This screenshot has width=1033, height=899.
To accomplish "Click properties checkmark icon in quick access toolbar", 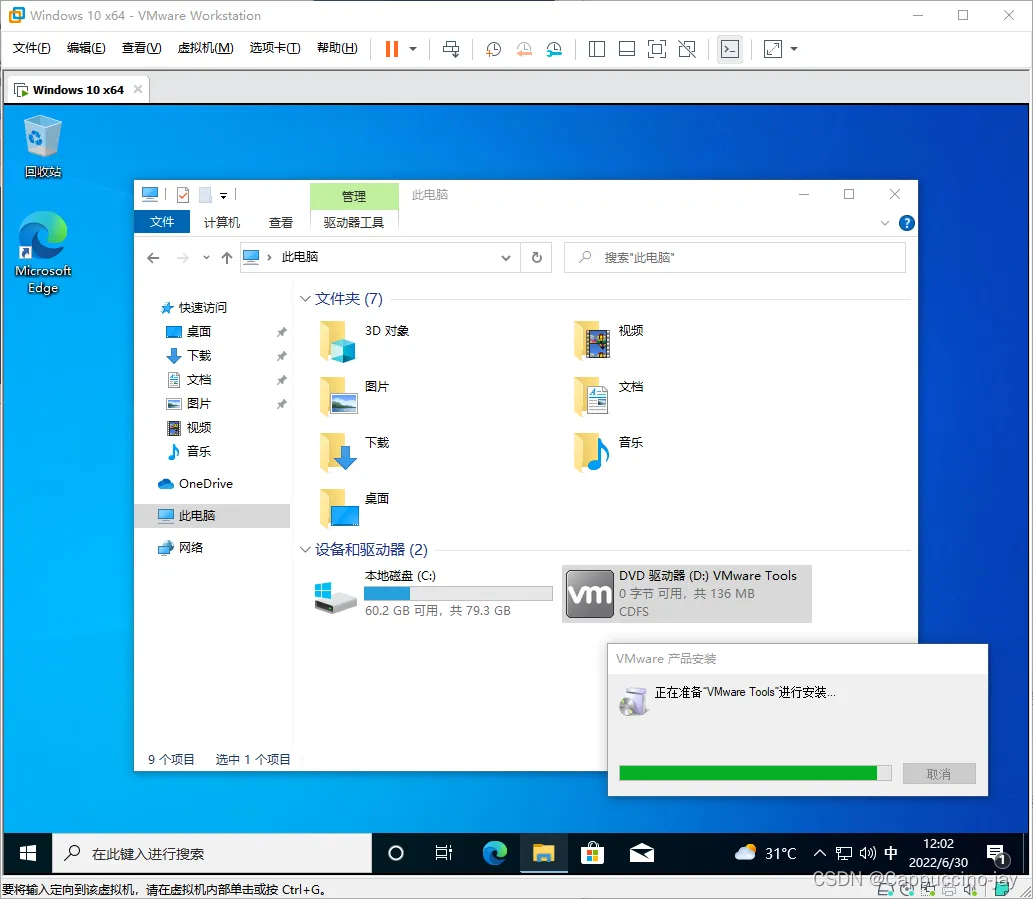I will (x=183, y=195).
